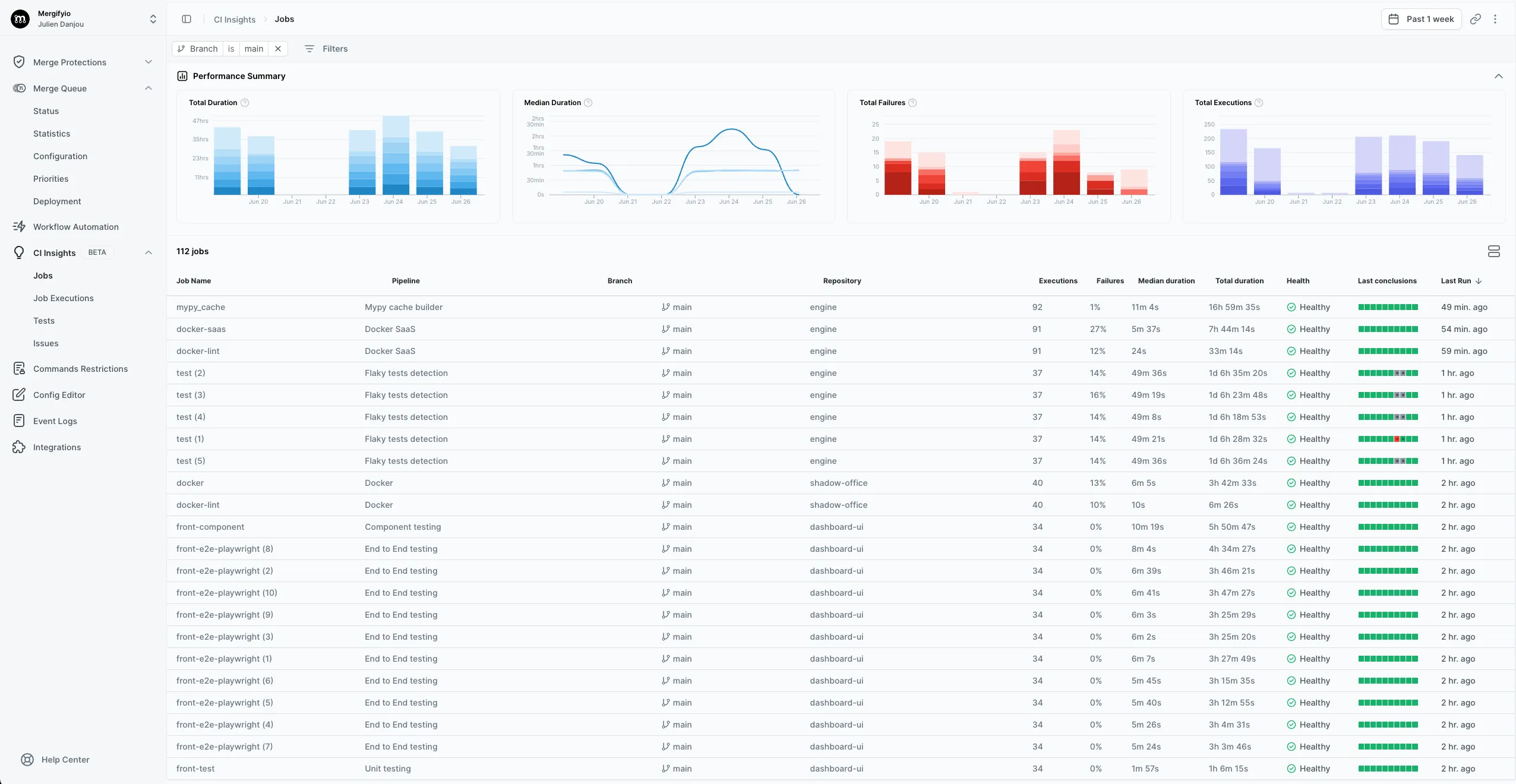View Event Logs via its sidebar icon
This screenshot has height=784, width=1516.
coord(19,421)
